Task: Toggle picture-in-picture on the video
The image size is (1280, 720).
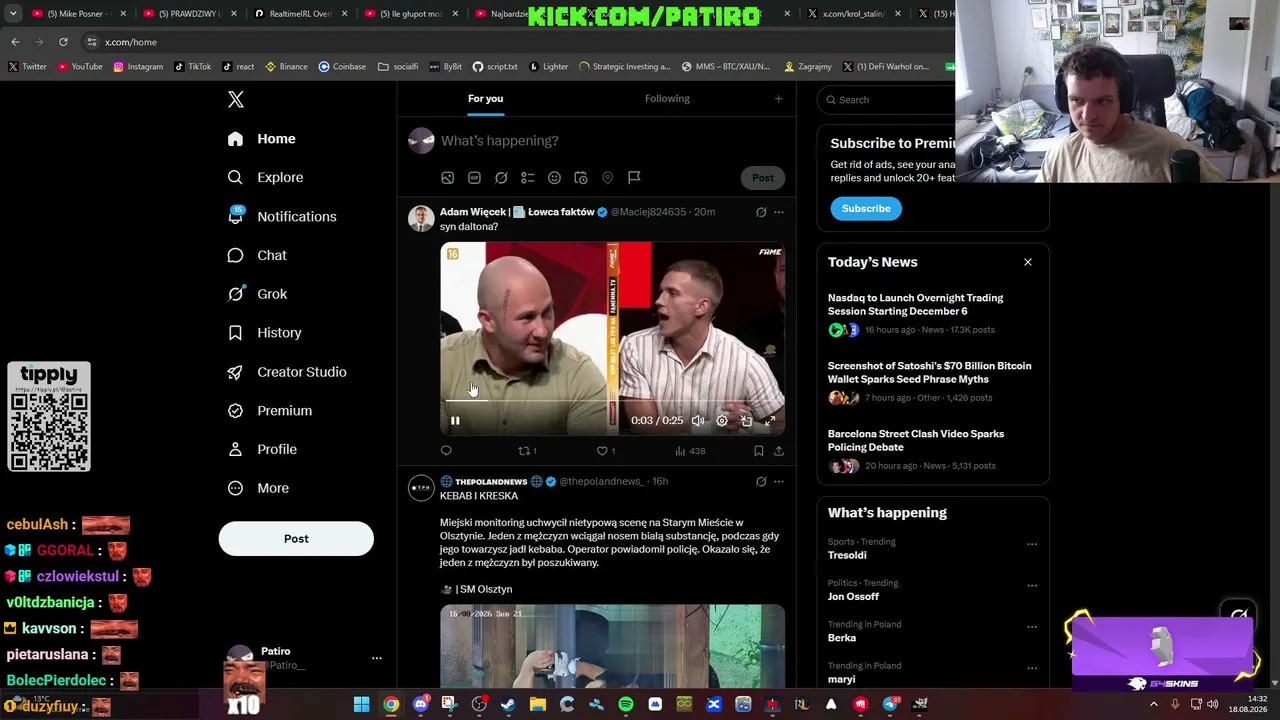Action: [746, 421]
